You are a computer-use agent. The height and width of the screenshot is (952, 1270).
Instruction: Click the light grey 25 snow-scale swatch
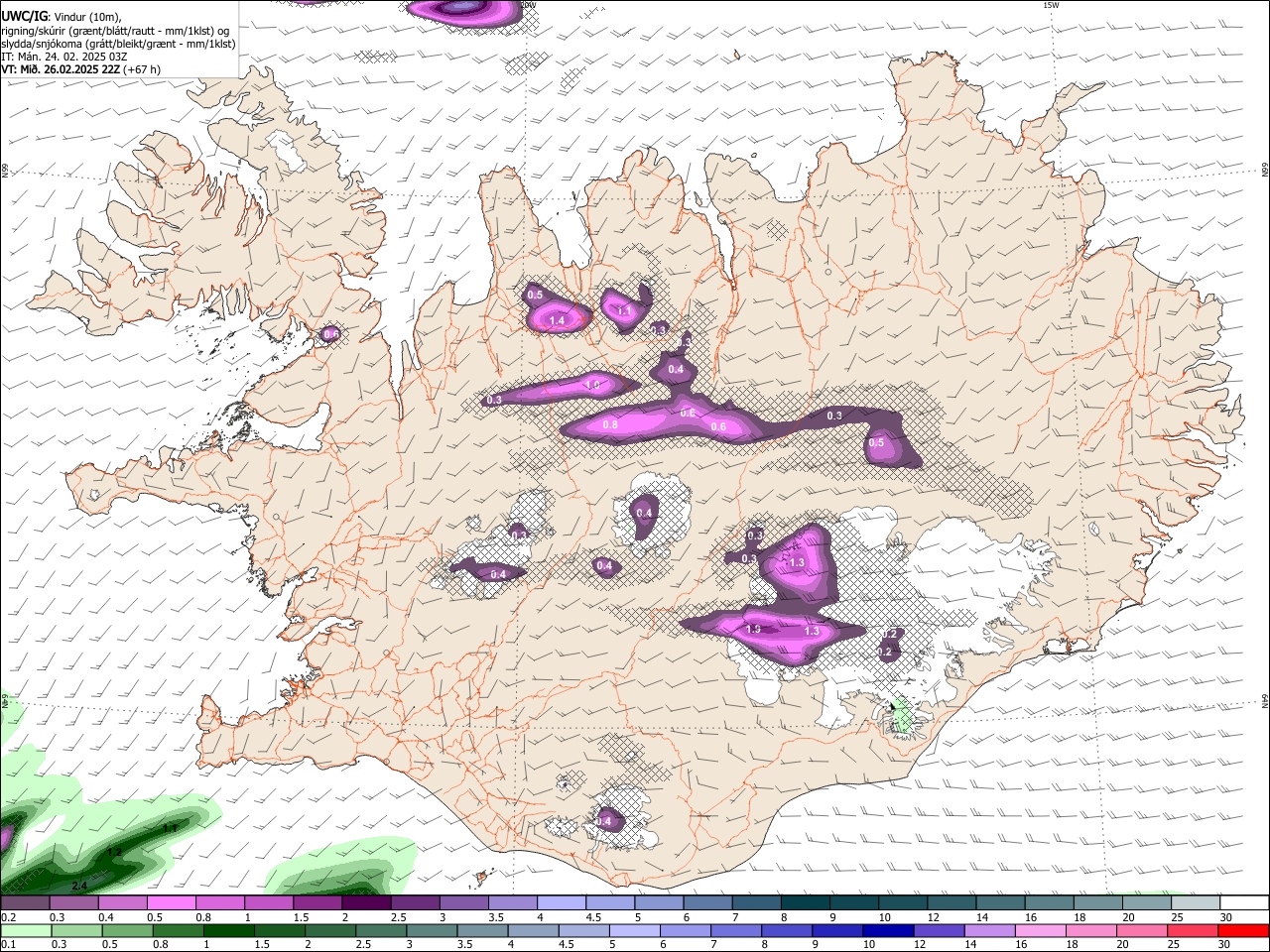click(1197, 902)
